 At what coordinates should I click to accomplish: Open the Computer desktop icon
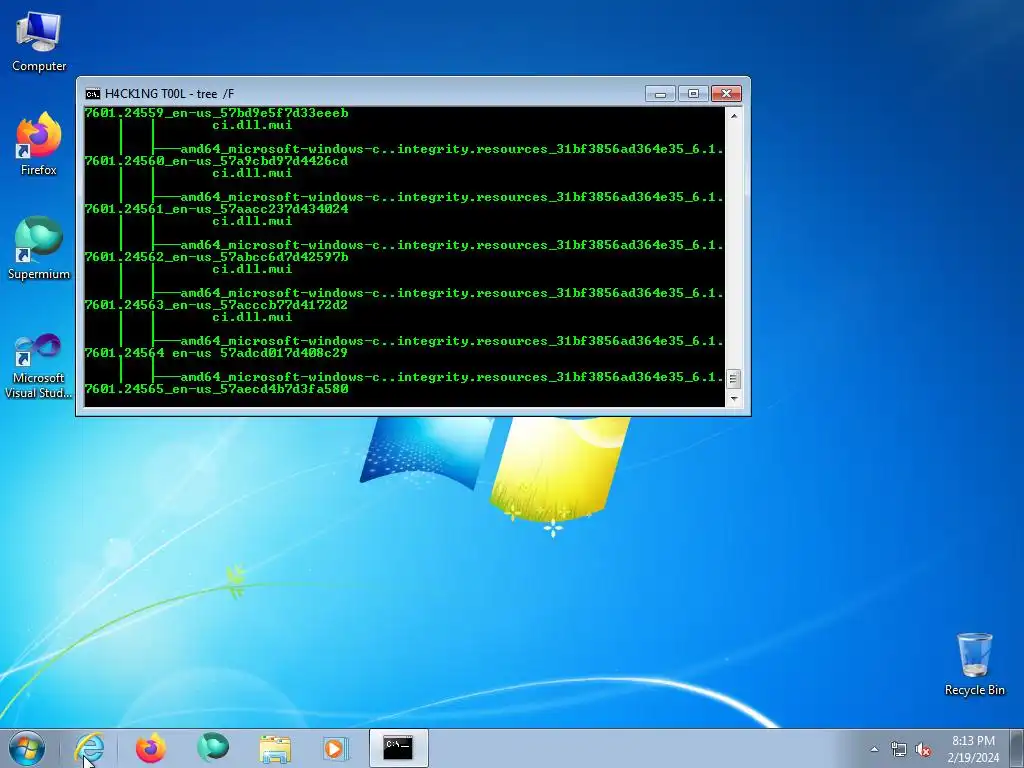pyautogui.click(x=39, y=41)
